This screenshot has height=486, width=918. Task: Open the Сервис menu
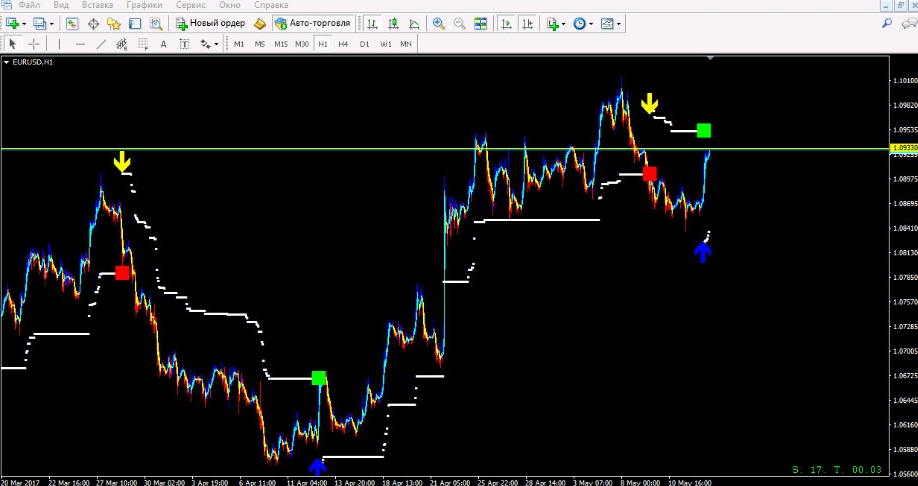click(x=191, y=5)
